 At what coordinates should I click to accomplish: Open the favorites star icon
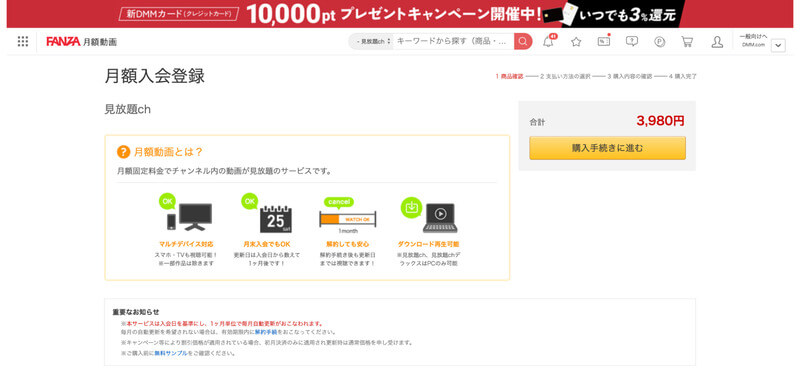click(x=576, y=42)
